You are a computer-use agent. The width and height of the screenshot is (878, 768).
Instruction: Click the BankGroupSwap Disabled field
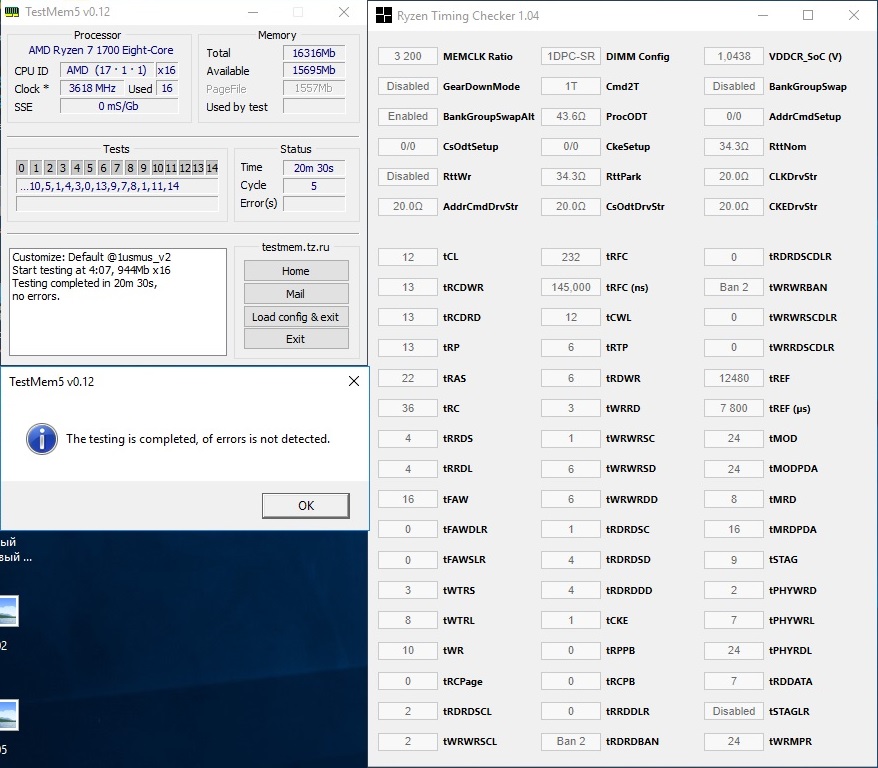pos(734,86)
